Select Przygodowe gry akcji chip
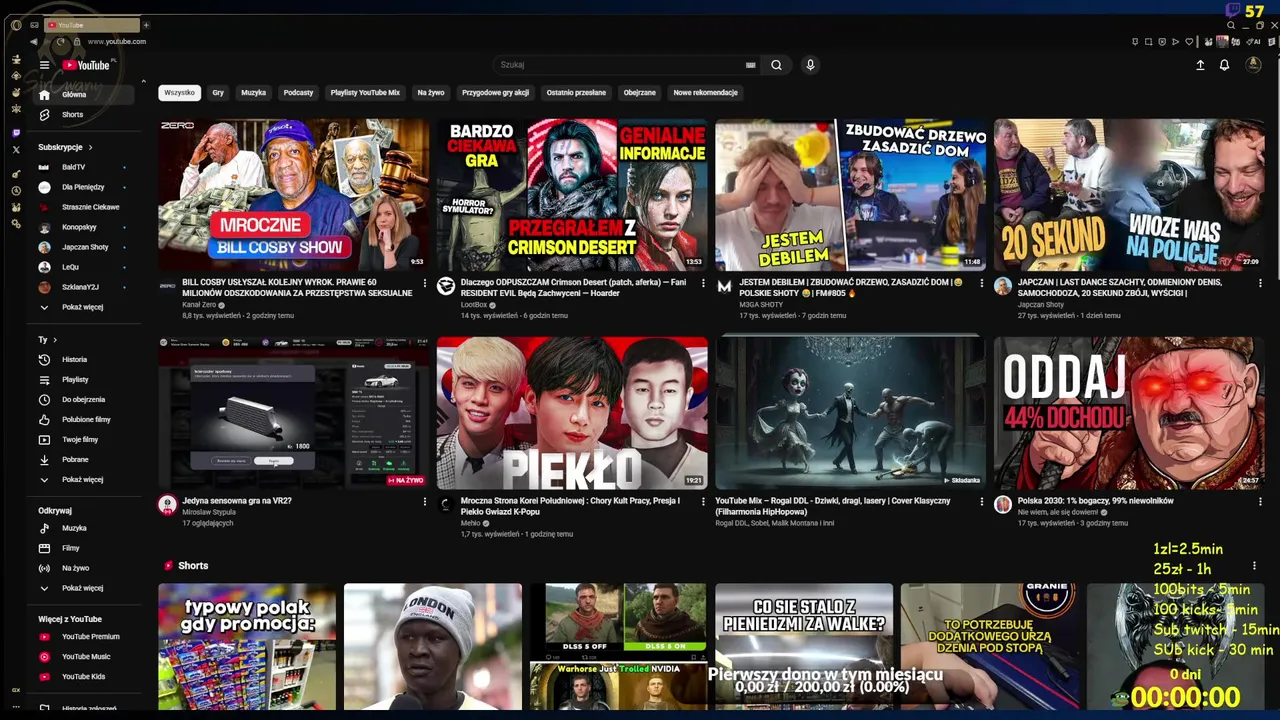 [495, 93]
